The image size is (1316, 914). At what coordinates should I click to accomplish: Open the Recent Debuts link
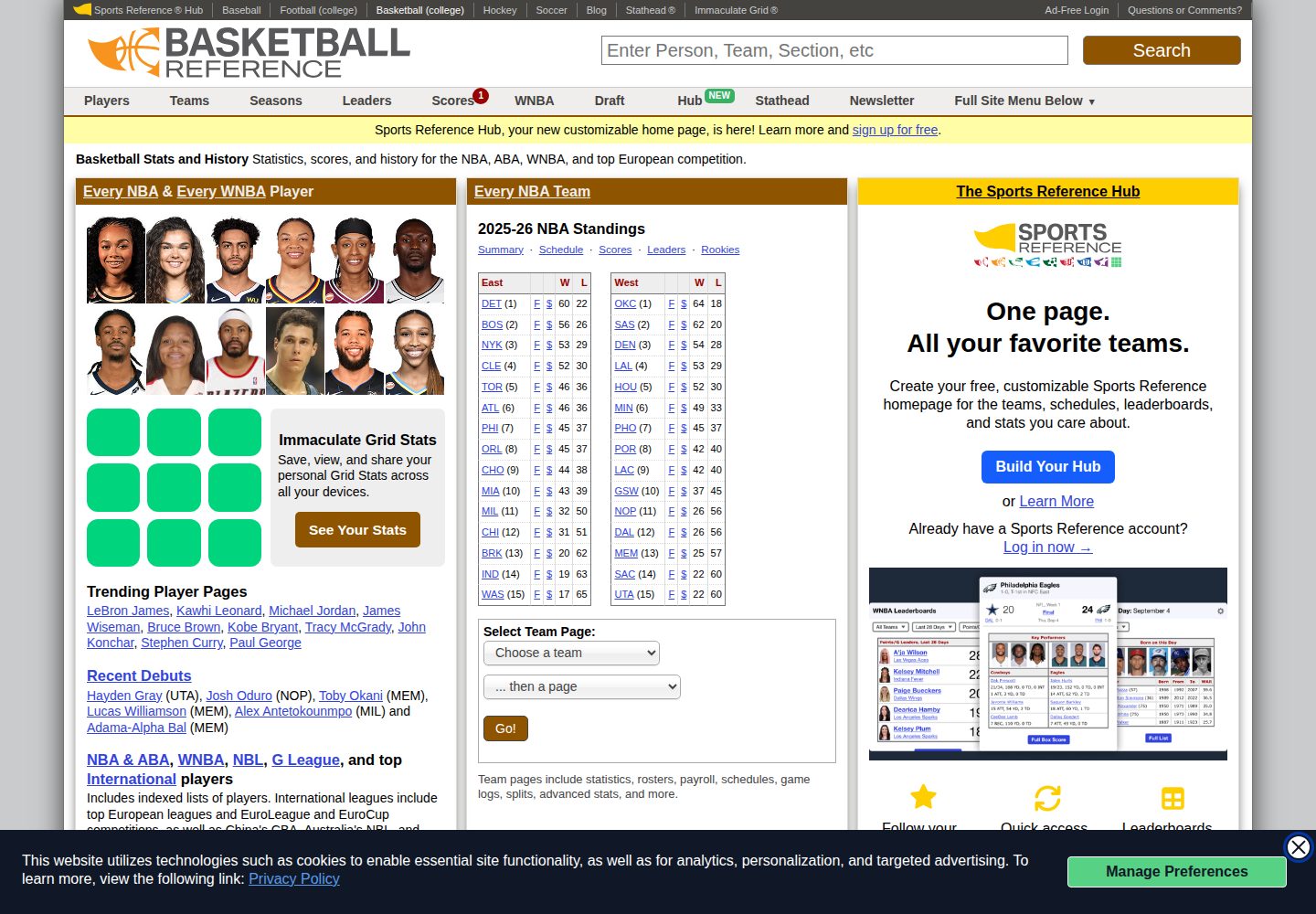[x=139, y=675]
